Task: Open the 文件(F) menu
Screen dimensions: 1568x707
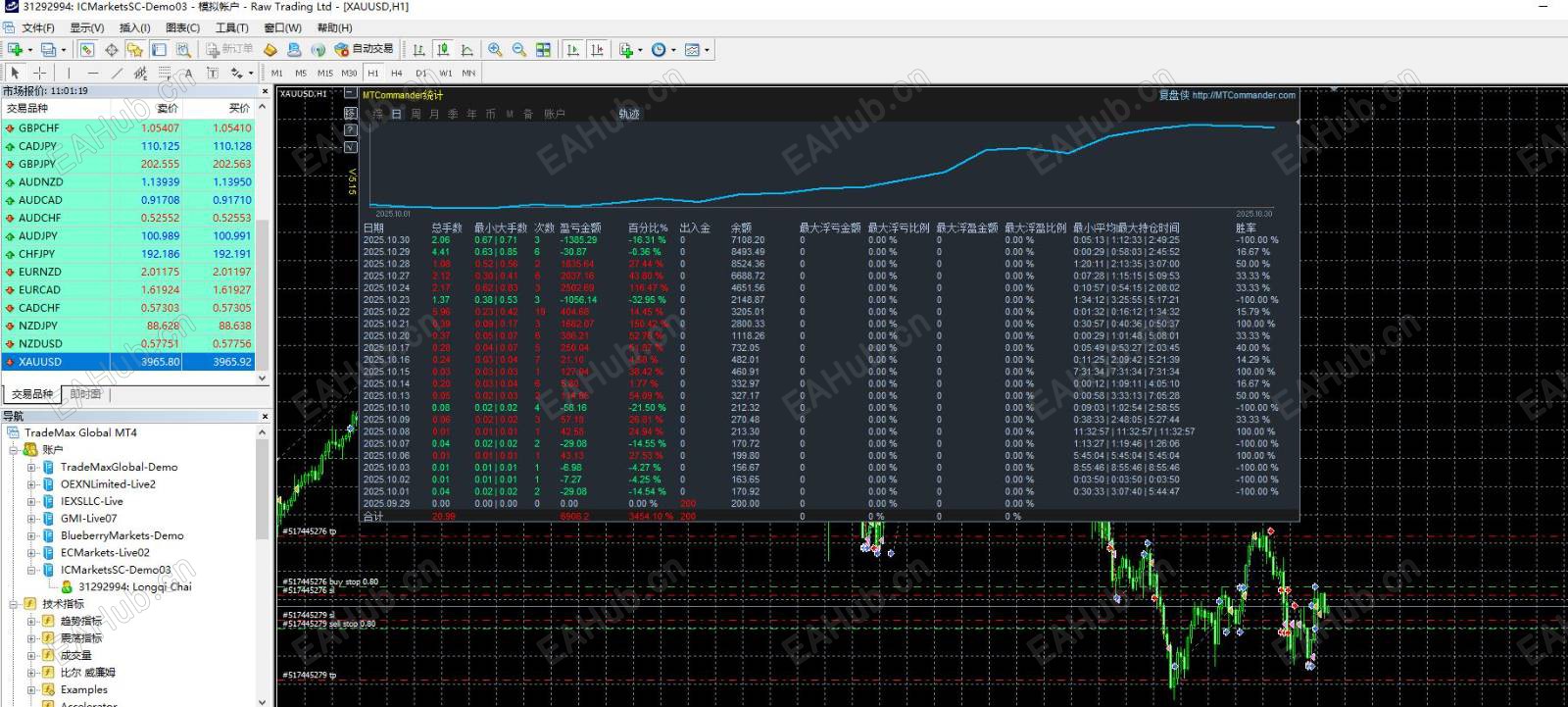Action: [38, 27]
